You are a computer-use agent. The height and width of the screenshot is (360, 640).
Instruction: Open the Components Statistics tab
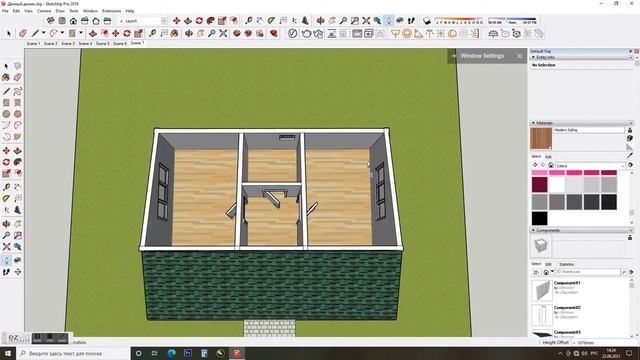pos(566,264)
